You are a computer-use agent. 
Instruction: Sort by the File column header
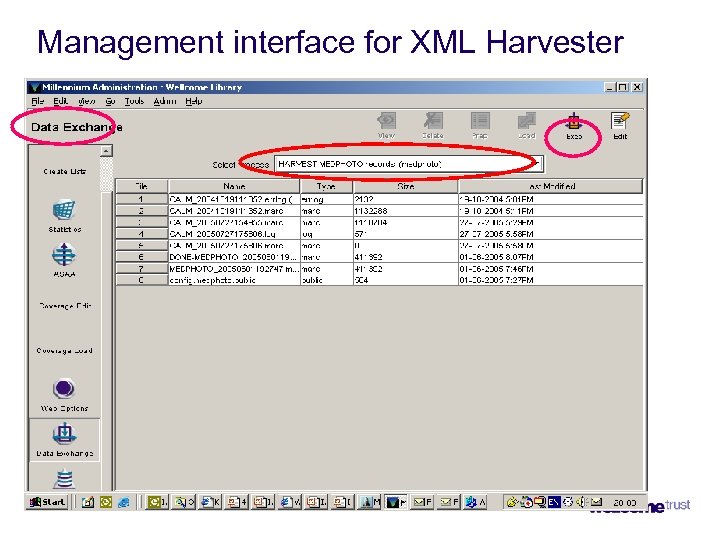(142, 186)
